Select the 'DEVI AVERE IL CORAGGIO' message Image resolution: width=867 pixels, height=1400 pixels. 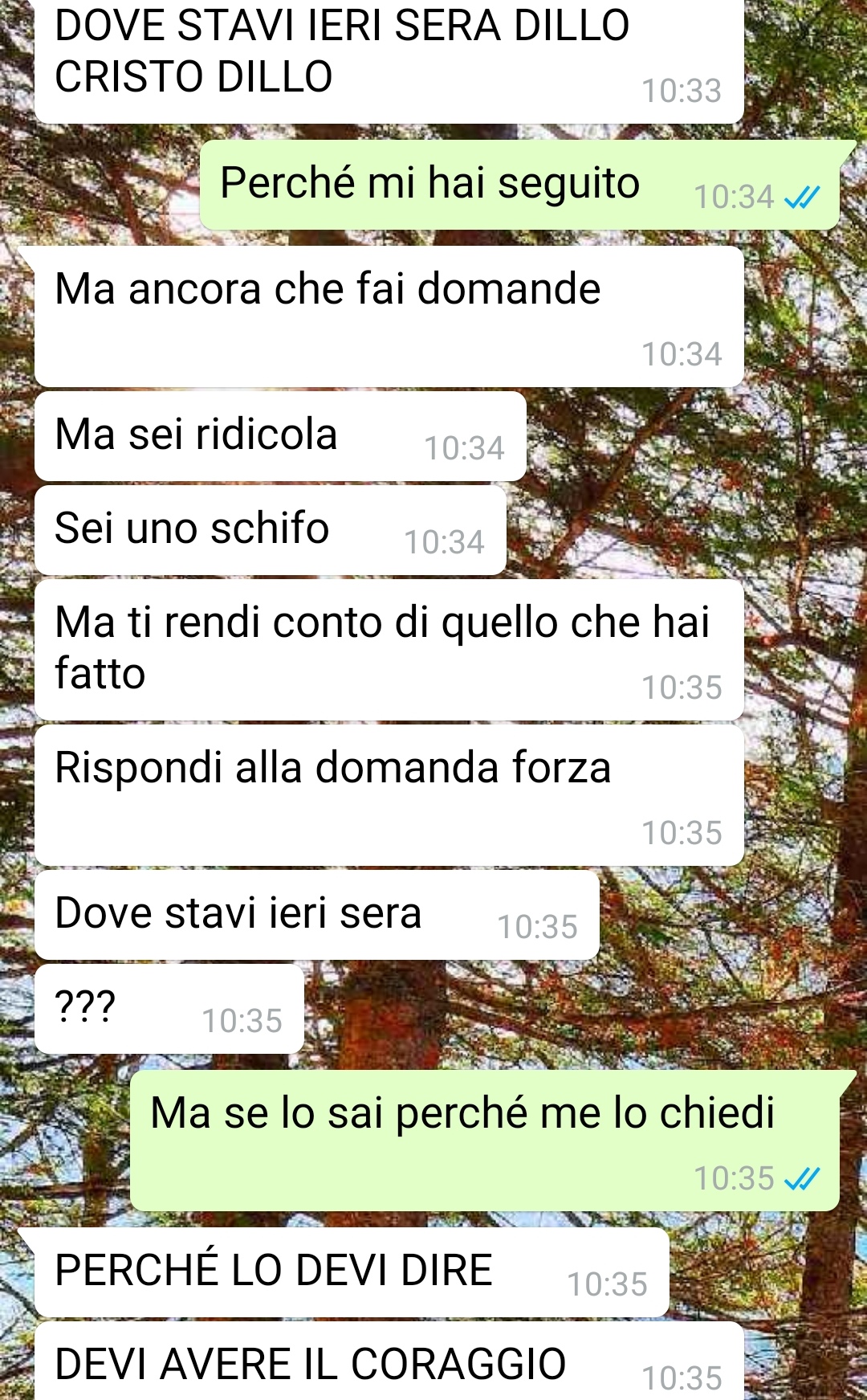click(x=389, y=1361)
